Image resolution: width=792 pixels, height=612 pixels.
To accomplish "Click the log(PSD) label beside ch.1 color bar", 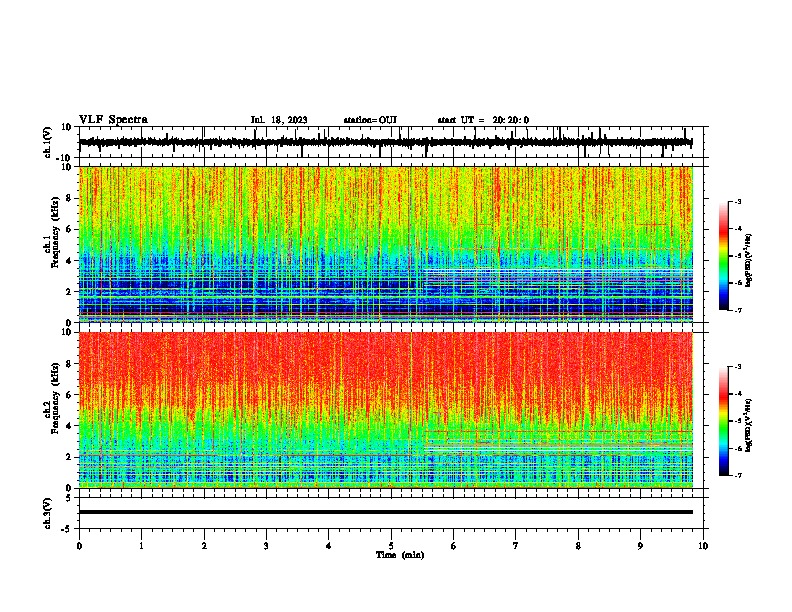I will tap(748, 261).
